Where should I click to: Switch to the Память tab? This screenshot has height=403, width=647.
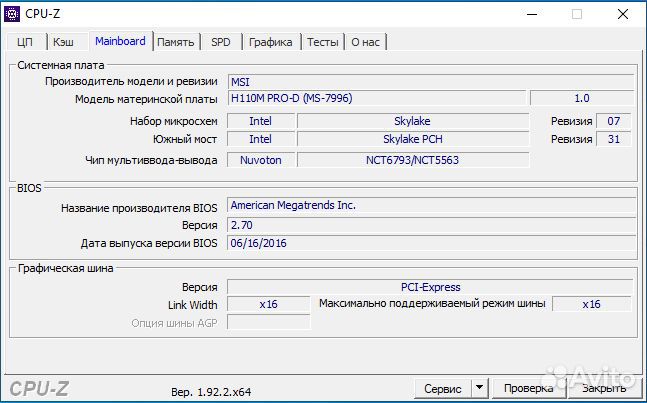point(176,42)
